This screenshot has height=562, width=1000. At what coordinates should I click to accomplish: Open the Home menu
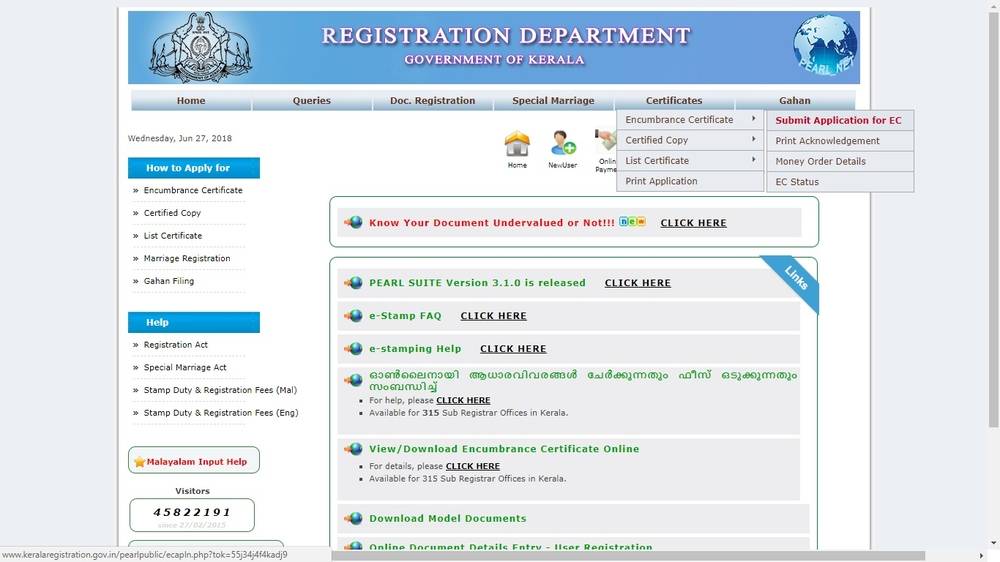(191, 100)
